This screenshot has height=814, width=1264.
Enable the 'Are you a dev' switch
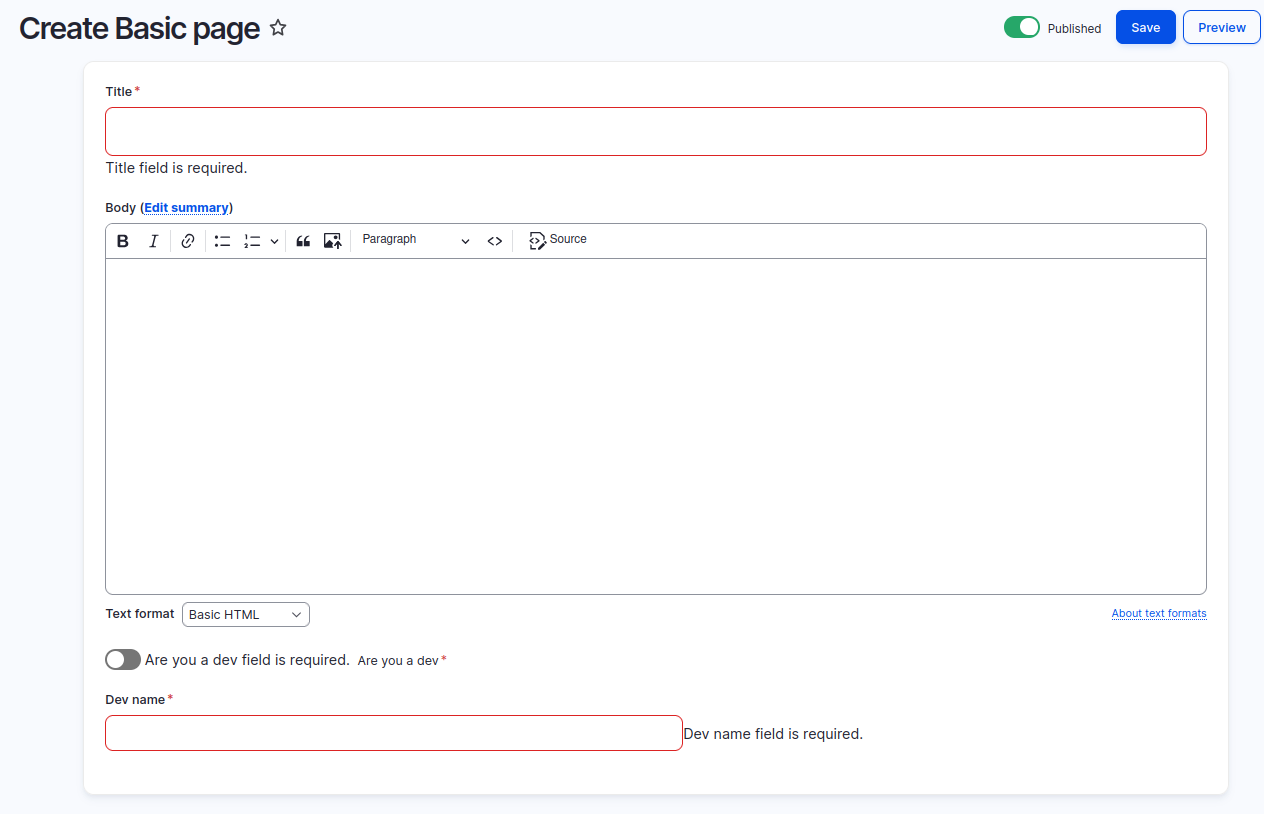(123, 660)
